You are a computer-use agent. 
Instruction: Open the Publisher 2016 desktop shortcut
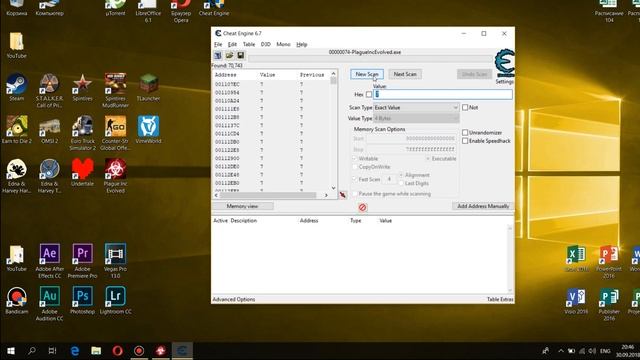point(609,304)
